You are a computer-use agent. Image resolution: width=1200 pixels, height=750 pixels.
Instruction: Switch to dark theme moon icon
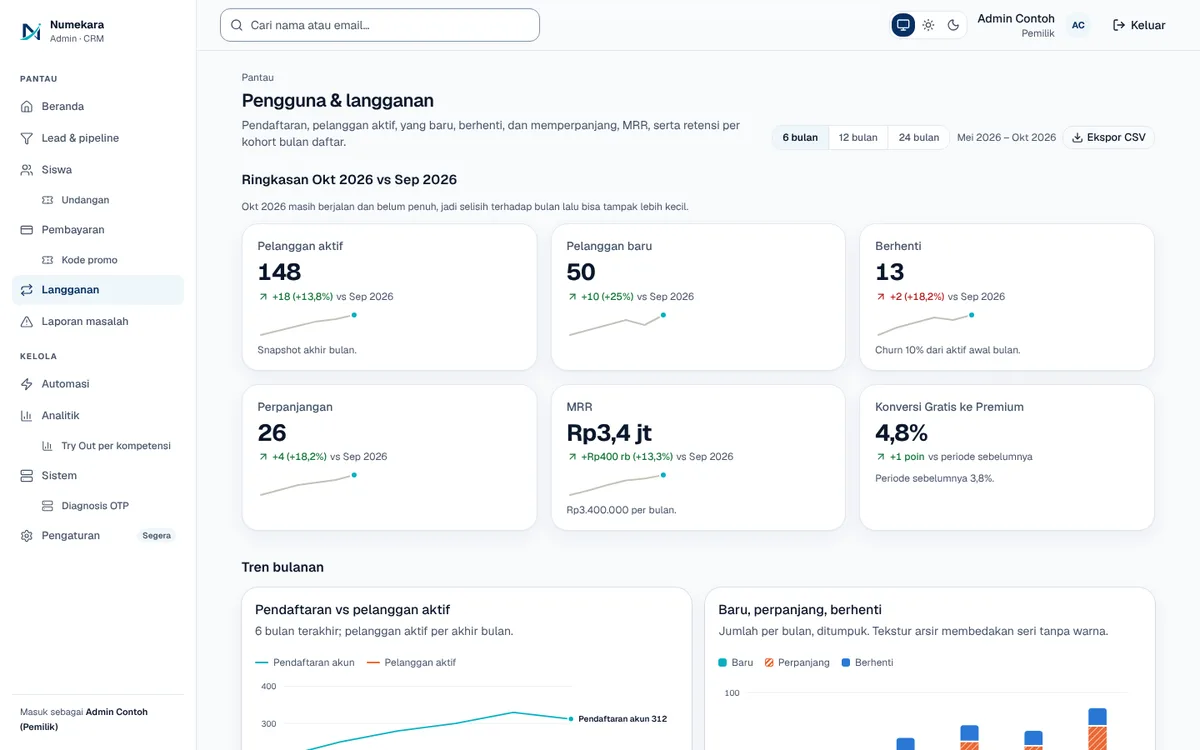pos(953,25)
